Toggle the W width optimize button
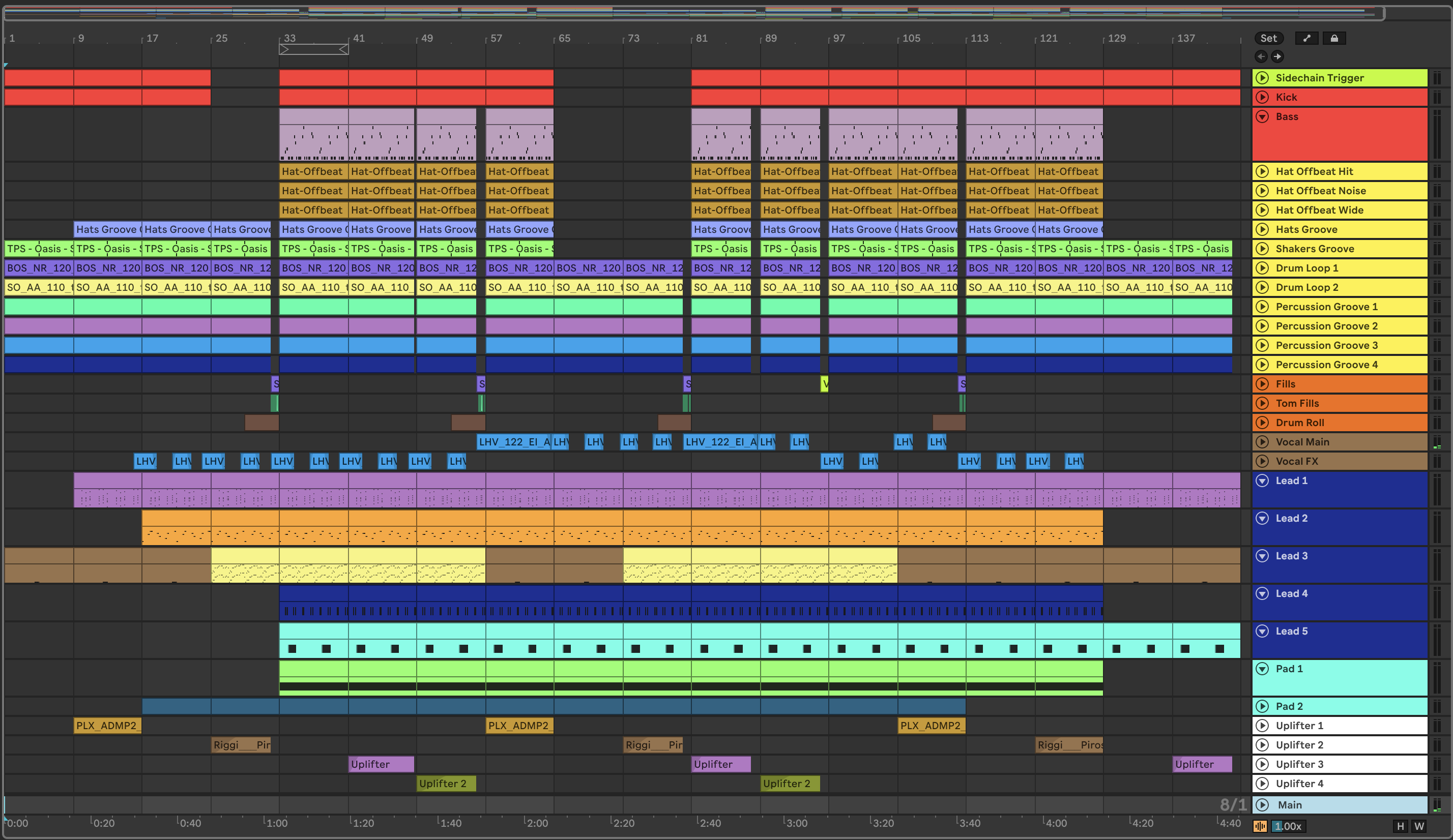The width and height of the screenshot is (1453, 840). 1419,826
